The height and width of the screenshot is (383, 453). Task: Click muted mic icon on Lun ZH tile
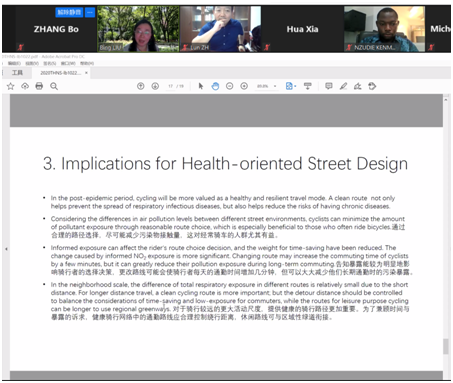(185, 47)
